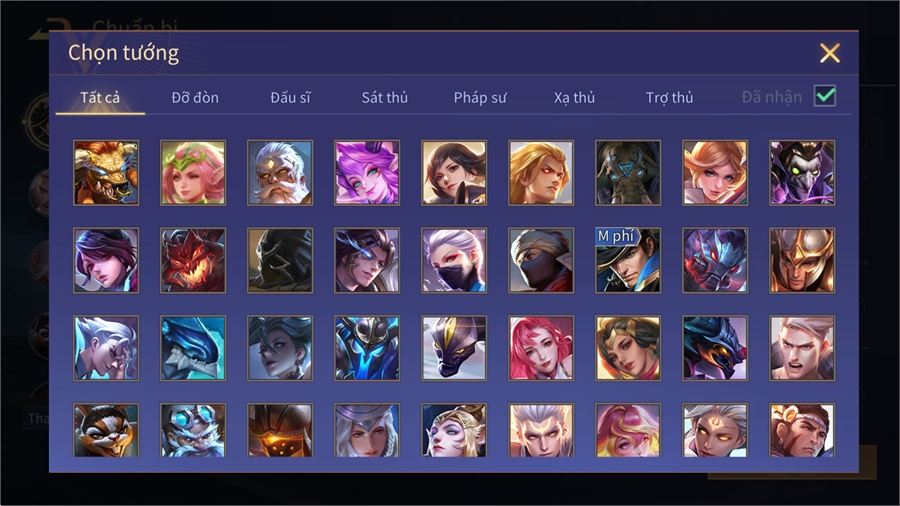Switch to the 'Đỡ đòn' tab
The height and width of the screenshot is (506, 900).
click(x=195, y=98)
